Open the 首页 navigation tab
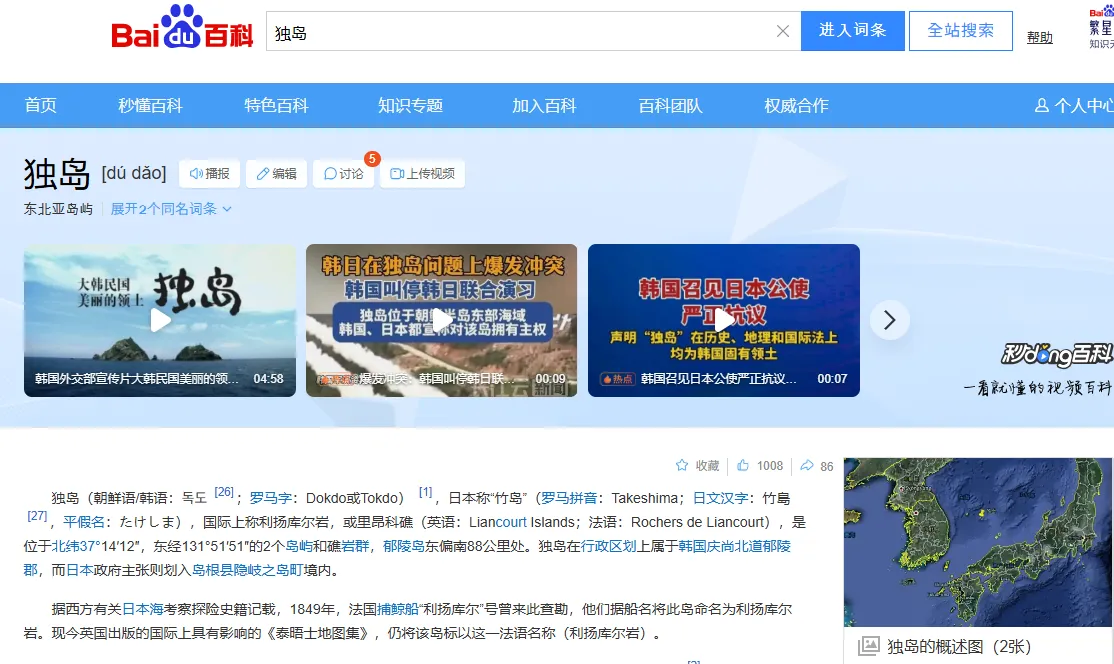The height and width of the screenshot is (664, 1114). (41, 105)
